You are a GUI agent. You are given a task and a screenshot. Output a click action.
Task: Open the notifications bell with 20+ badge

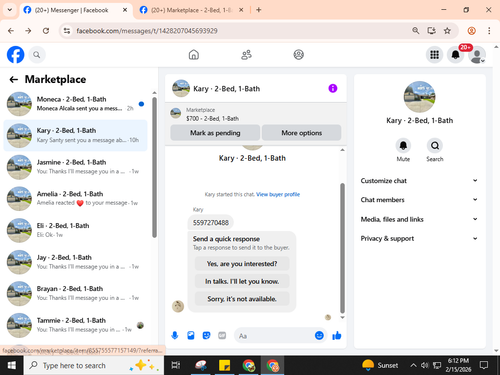pyautogui.click(x=456, y=55)
